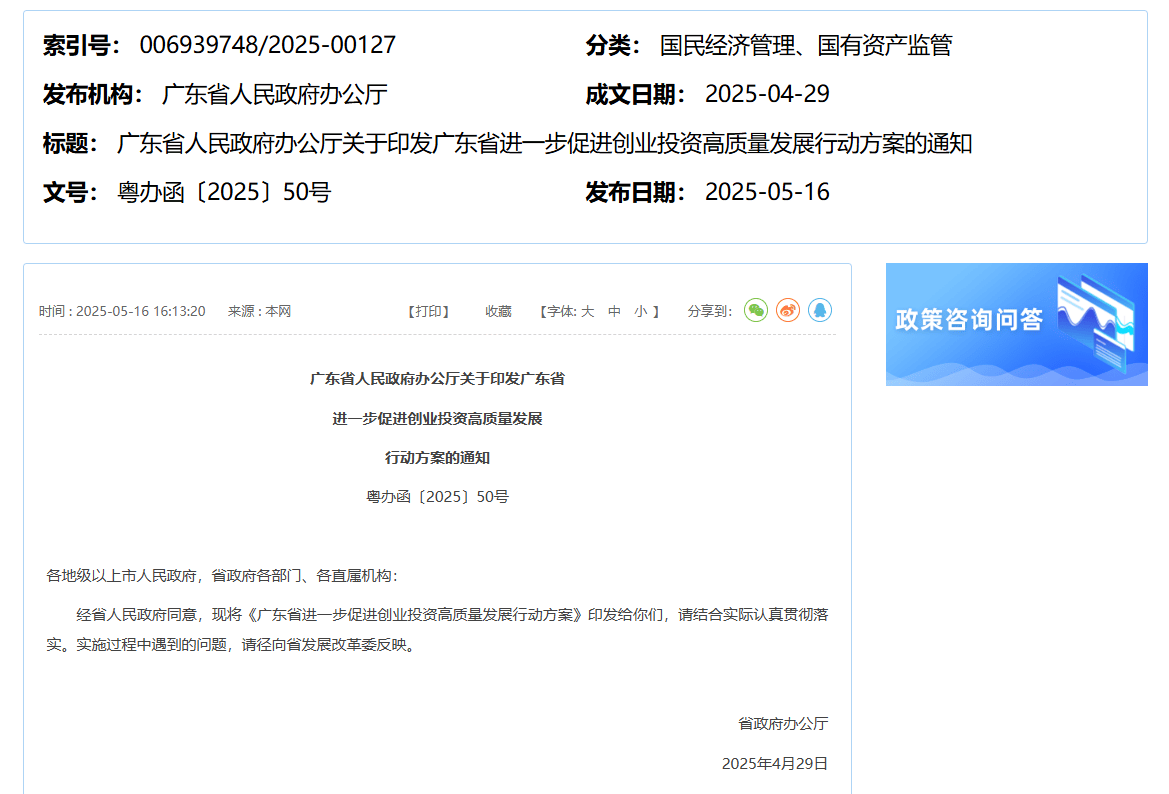
Task: Click 发布日期 value 2025-05-16
Action: pyautogui.click(x=767, y=192)
